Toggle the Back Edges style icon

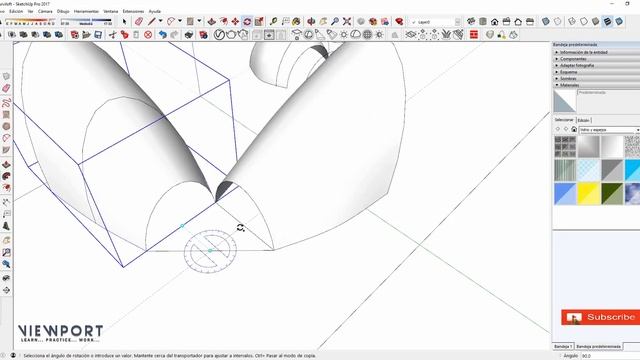558,22
